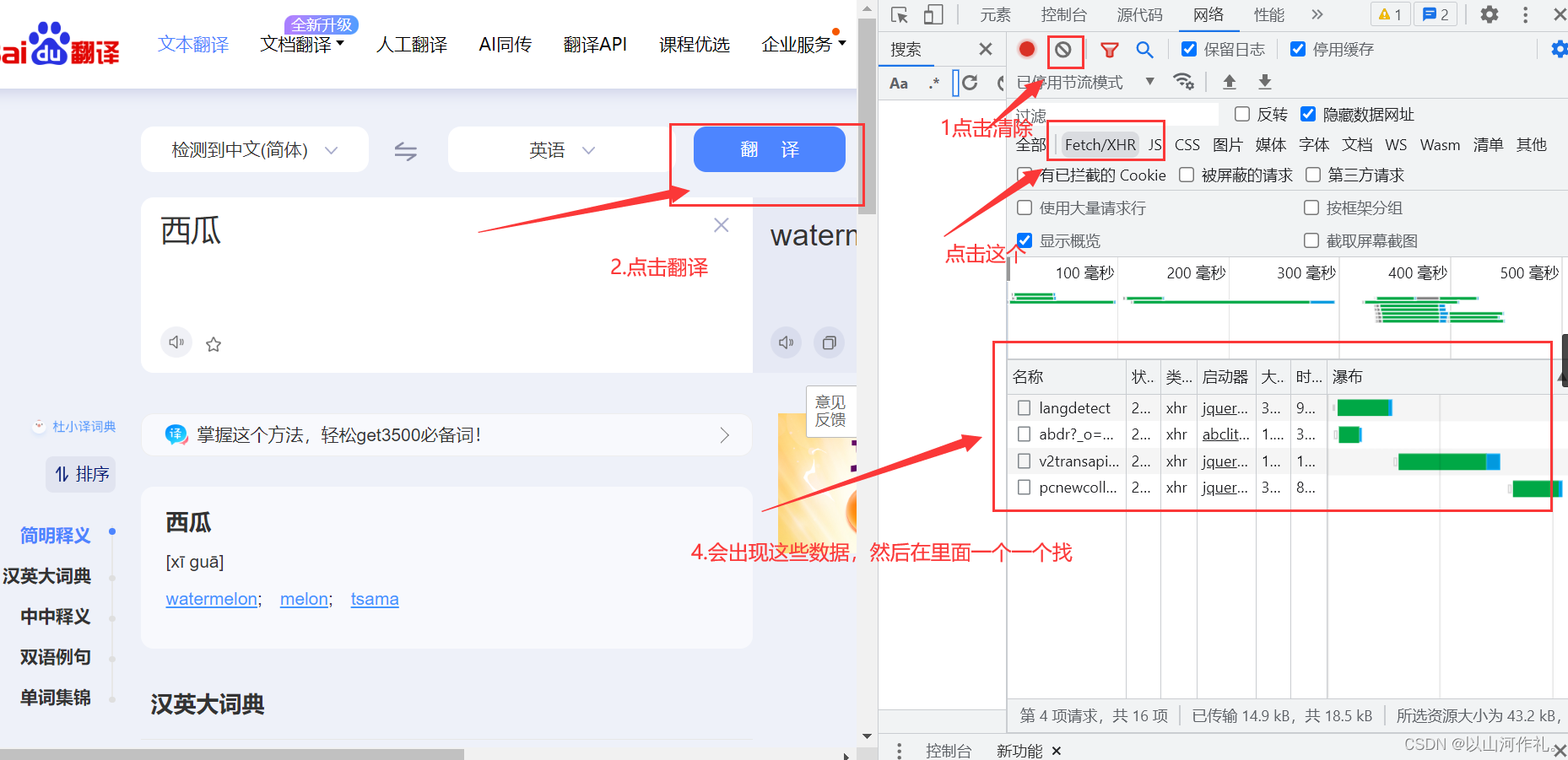The height and width of the screenshot is (760, 1568).
Task: Toggle 停用缓存 checkbox
Action: point(1298,49)
